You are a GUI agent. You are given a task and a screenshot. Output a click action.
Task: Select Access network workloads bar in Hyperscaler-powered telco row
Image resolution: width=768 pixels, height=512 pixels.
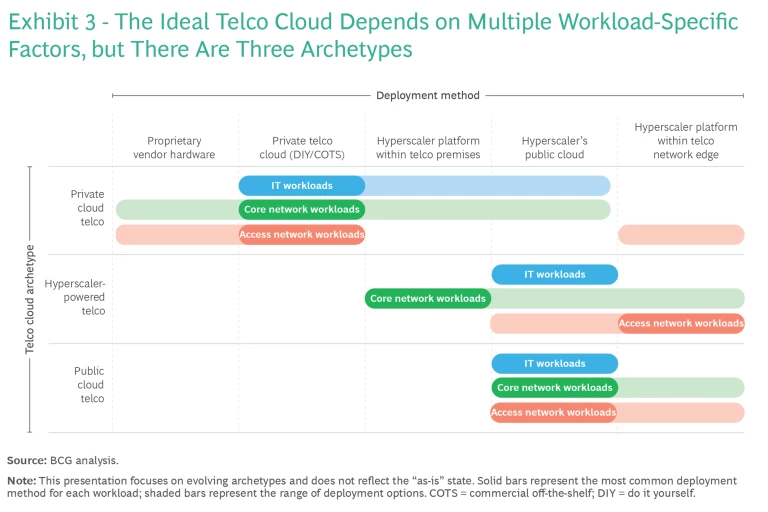point(681,323)
